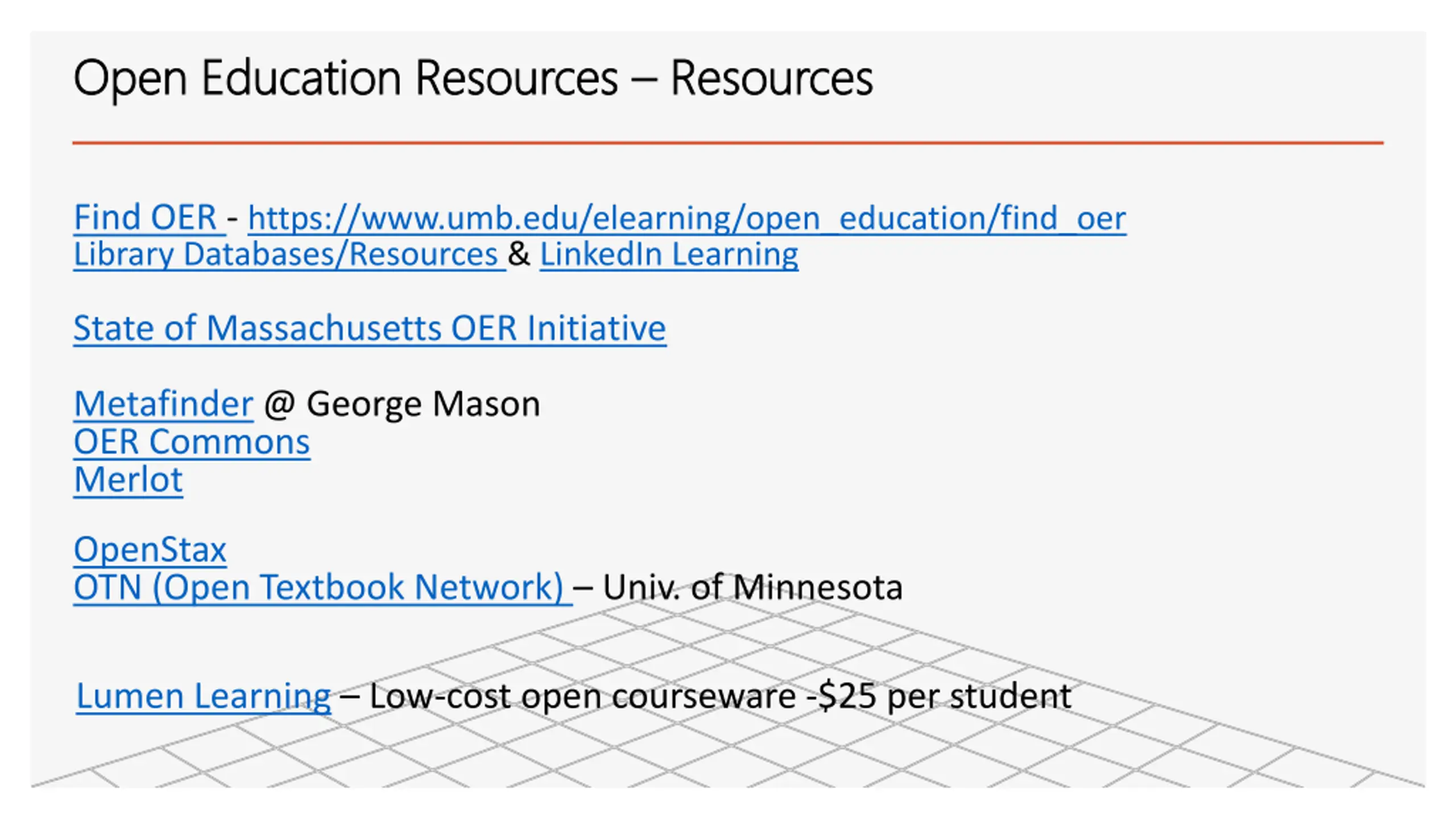Click the '@ George Mason' text
The width and height of the screenshot is (1456, 819).
click(402, 404)
